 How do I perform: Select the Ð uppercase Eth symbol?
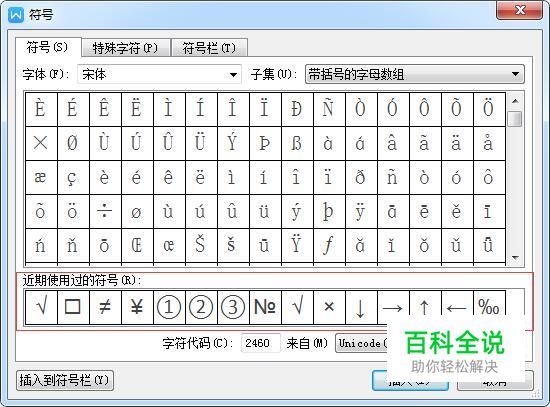click(297, 109)
